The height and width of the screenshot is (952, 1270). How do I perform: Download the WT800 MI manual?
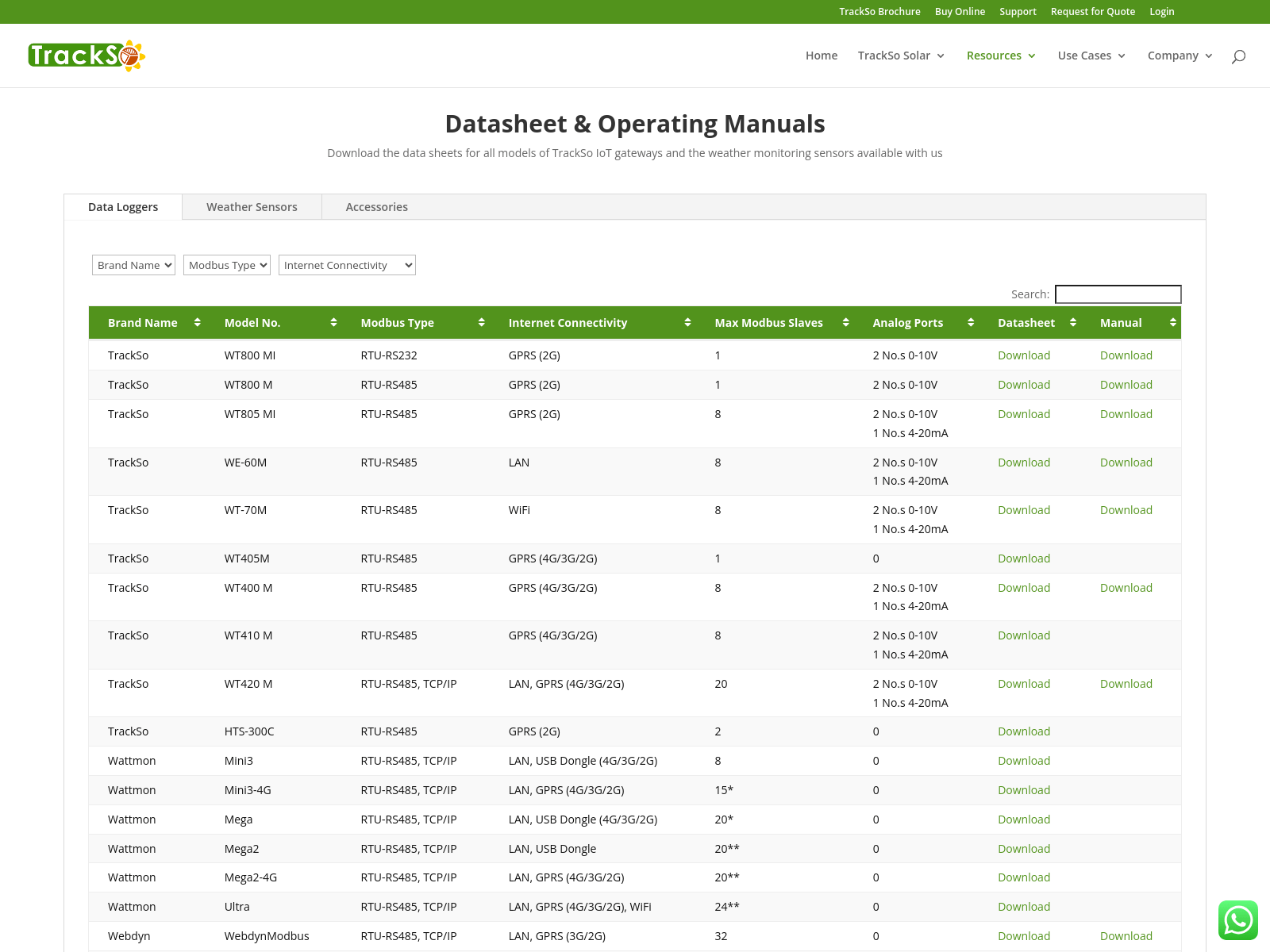coord(1126,355)
